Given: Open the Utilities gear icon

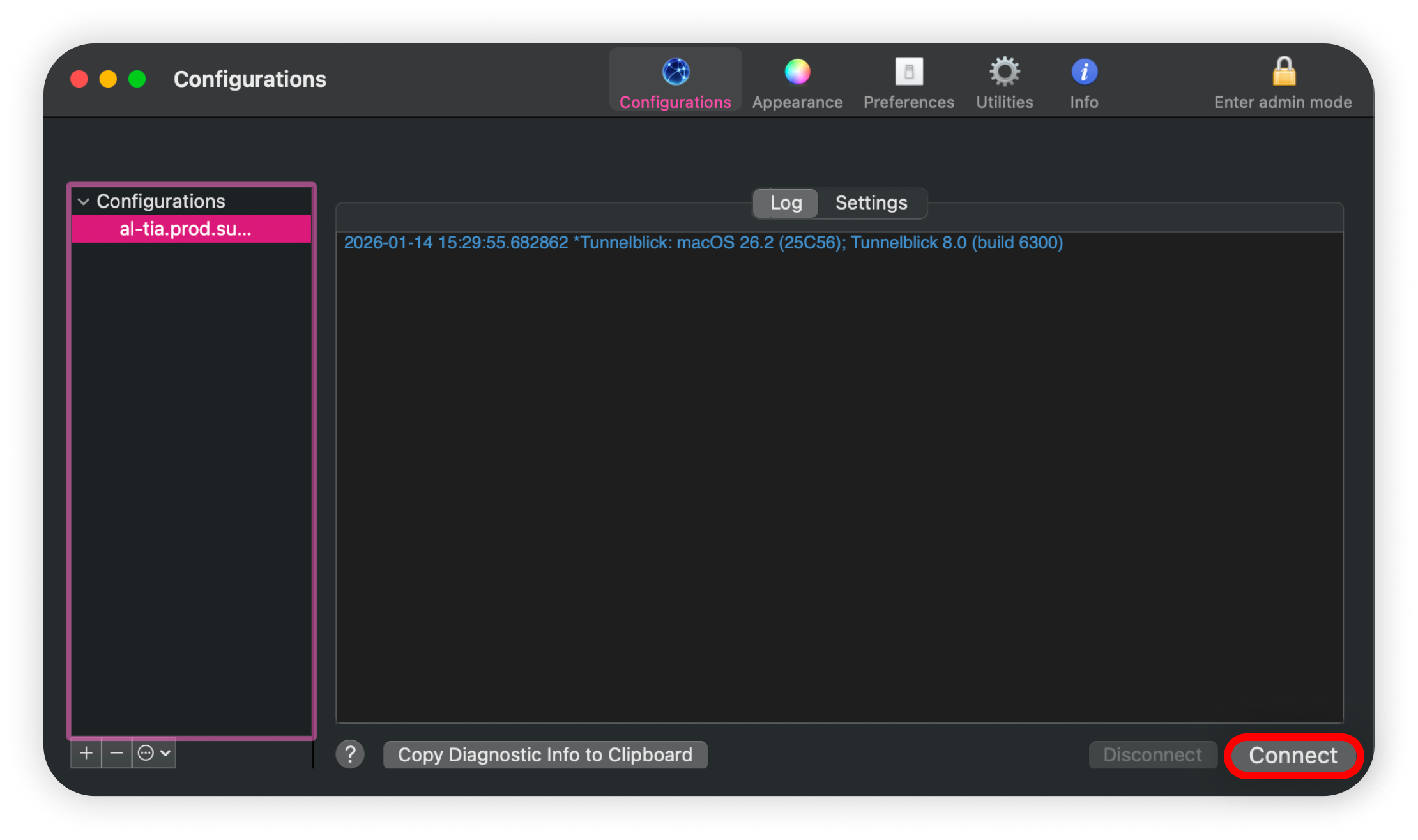Looking at the screenshot, I should click(x=1004, y=72).
